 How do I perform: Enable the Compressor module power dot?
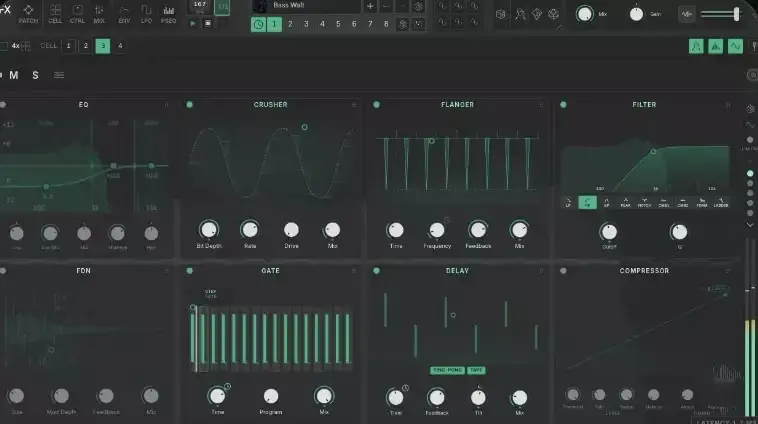pyautogui.click(x=563, y=271)
